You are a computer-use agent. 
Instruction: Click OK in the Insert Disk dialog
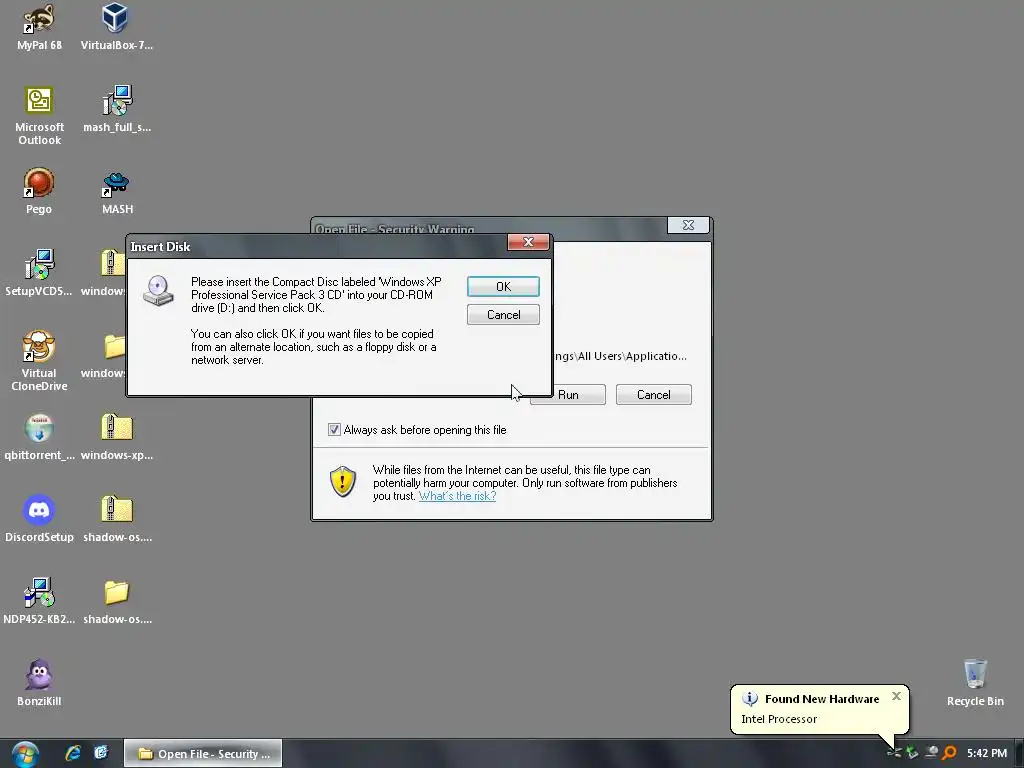(x=503, y=287)
